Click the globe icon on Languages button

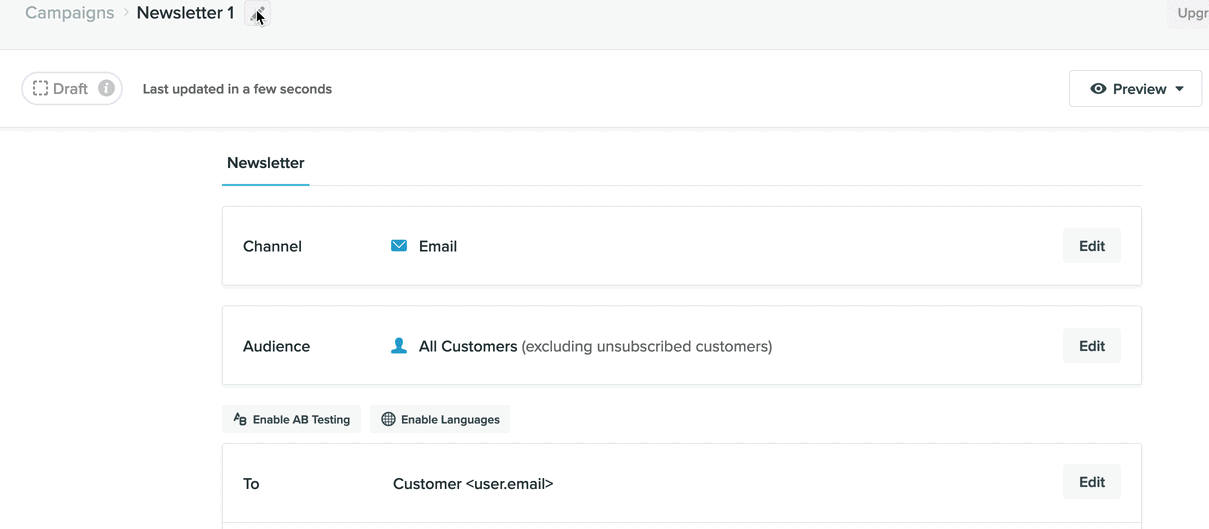[x=388, y=419]
